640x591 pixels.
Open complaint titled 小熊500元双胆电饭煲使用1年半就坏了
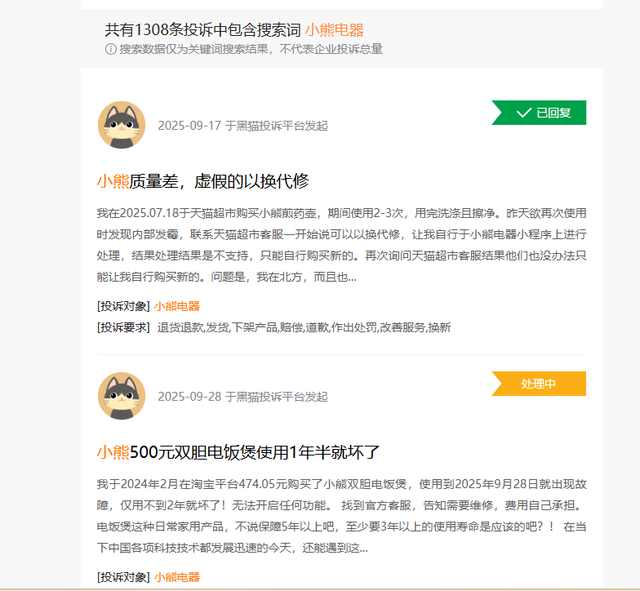[238, 452]
